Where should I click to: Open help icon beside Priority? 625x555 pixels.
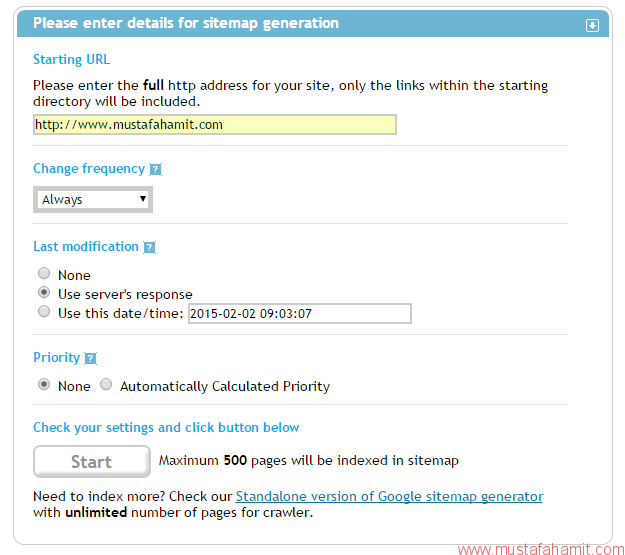coord(90,358)
